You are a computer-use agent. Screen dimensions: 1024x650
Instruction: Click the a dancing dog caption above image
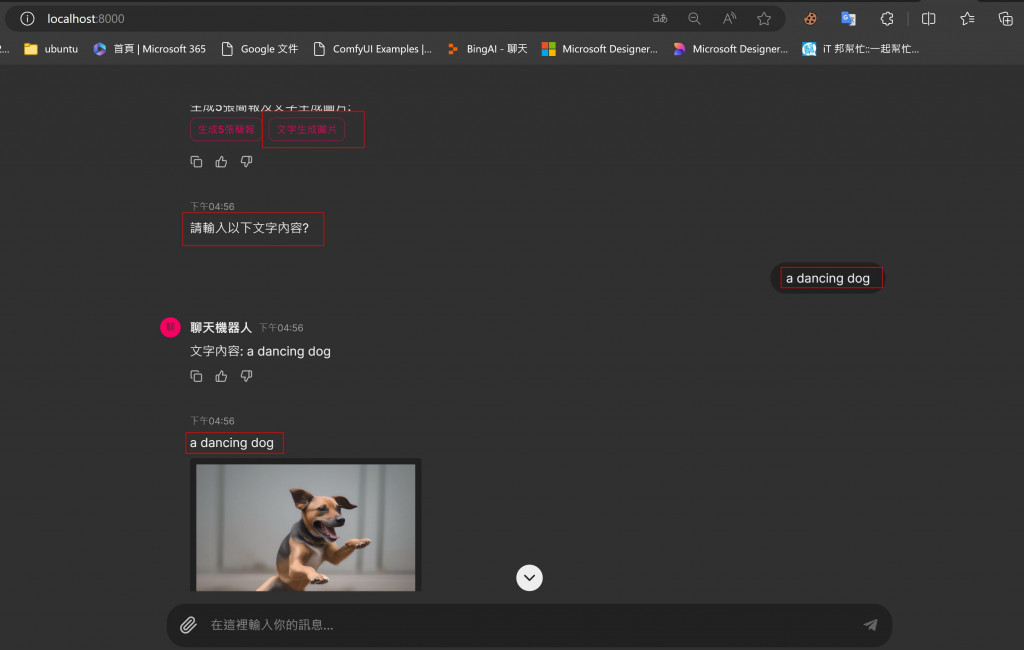click(x=232, y=443)
